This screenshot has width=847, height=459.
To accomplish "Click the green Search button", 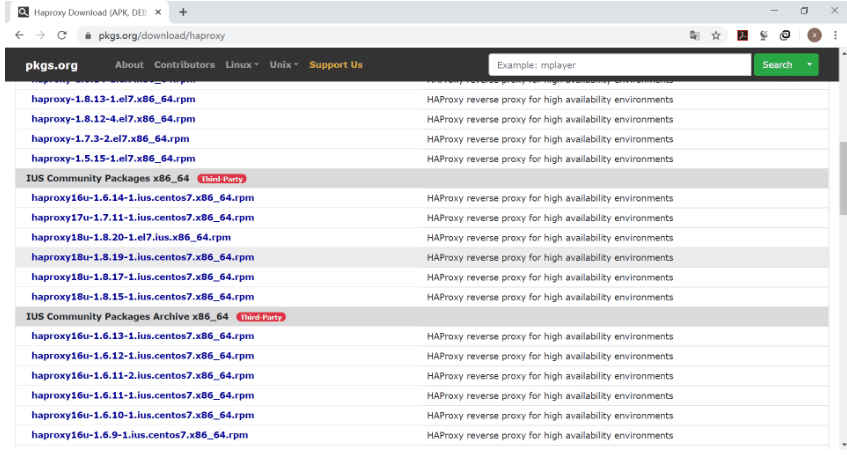I will pyautogui.click(x=777, y=65).
